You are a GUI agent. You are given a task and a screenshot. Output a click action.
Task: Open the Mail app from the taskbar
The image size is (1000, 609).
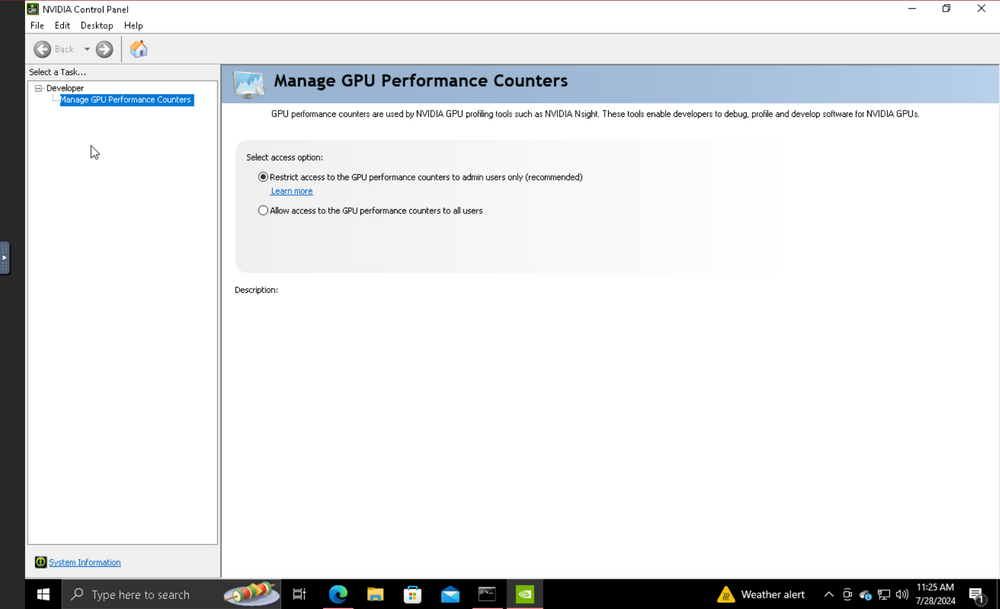tap(450, 594)
